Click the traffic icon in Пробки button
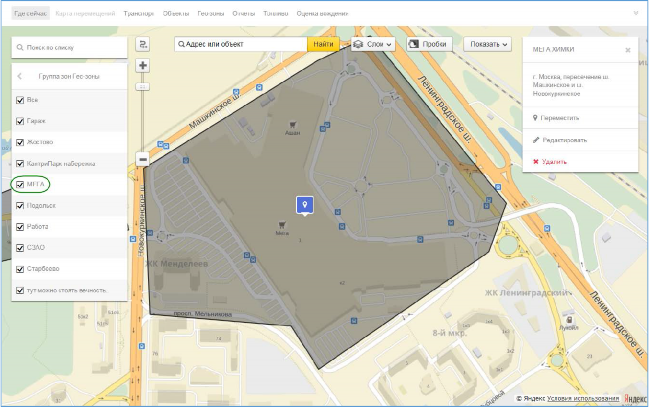The height and width of the screenshot is (407, 649). [414, 44]
